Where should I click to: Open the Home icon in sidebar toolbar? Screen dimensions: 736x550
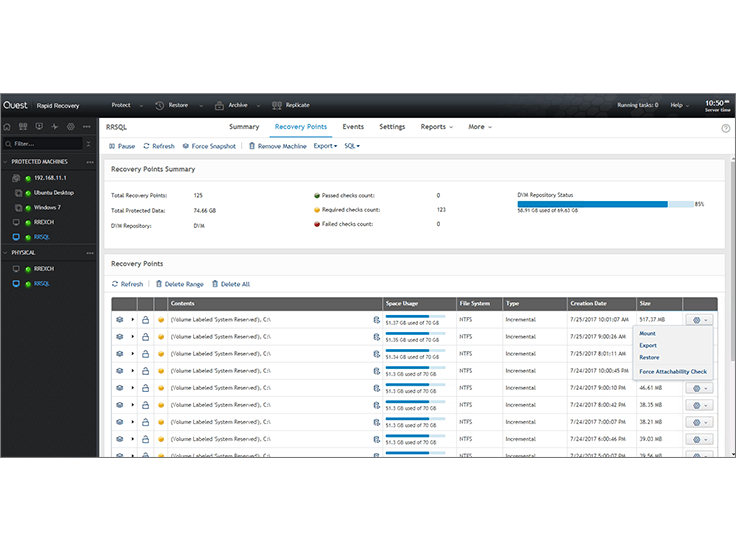7,127
